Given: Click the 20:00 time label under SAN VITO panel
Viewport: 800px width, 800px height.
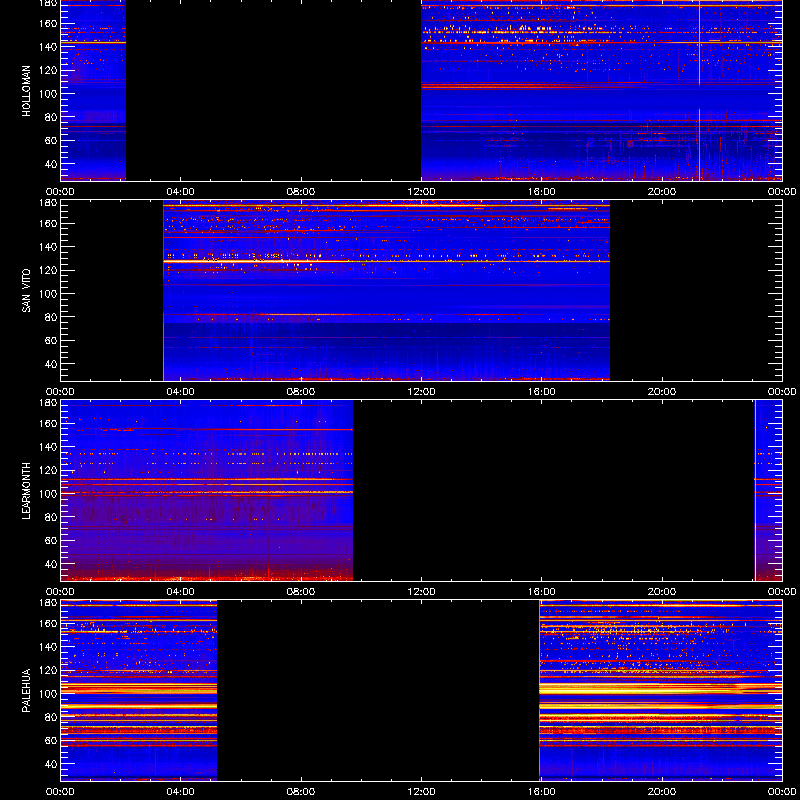Looking at the screenshot, I should point(662,392).
